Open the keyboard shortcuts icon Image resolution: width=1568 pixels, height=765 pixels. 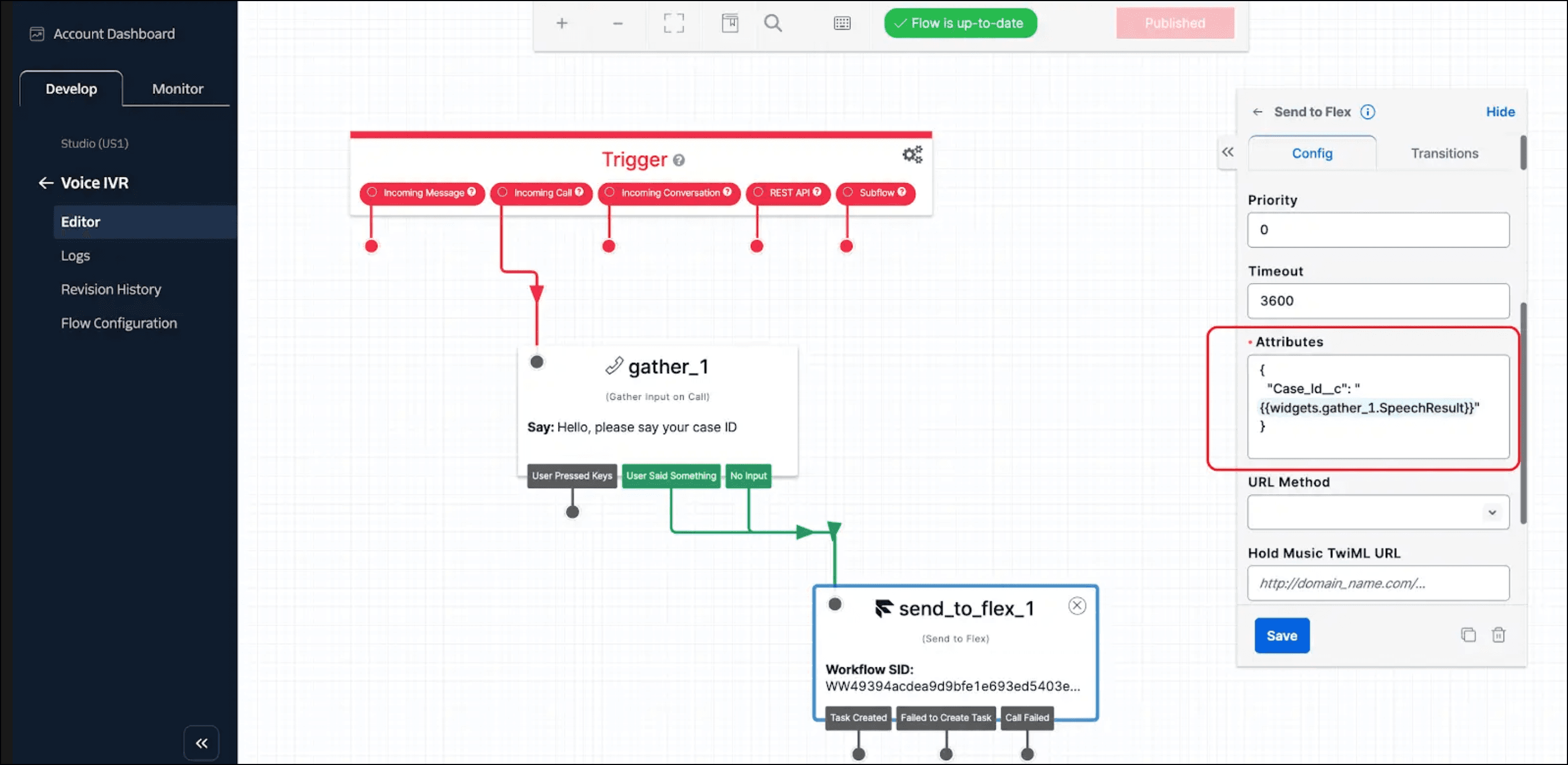(842, 23)
